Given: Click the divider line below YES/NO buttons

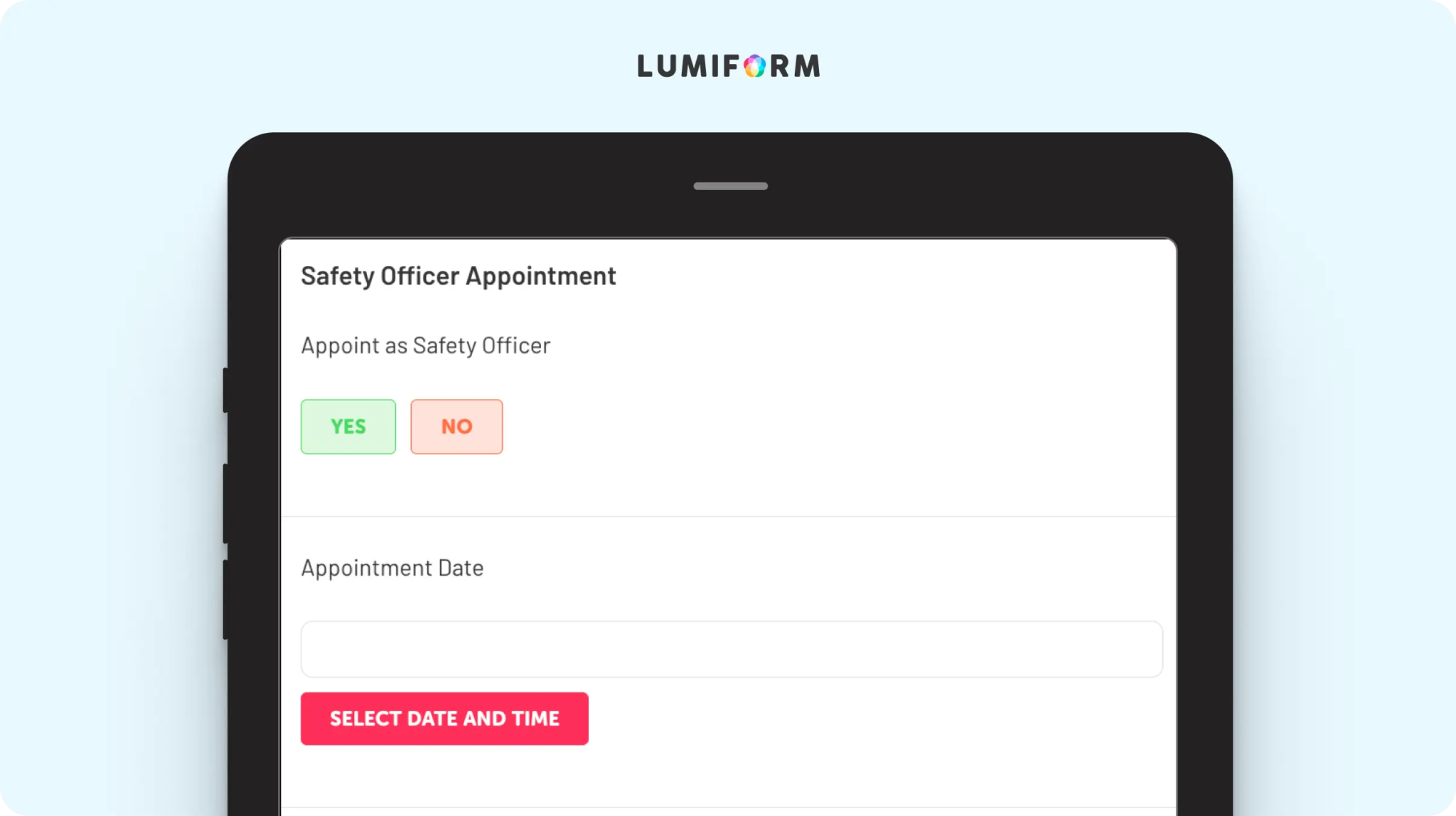Looking at the screenshot, I should 729,516.
